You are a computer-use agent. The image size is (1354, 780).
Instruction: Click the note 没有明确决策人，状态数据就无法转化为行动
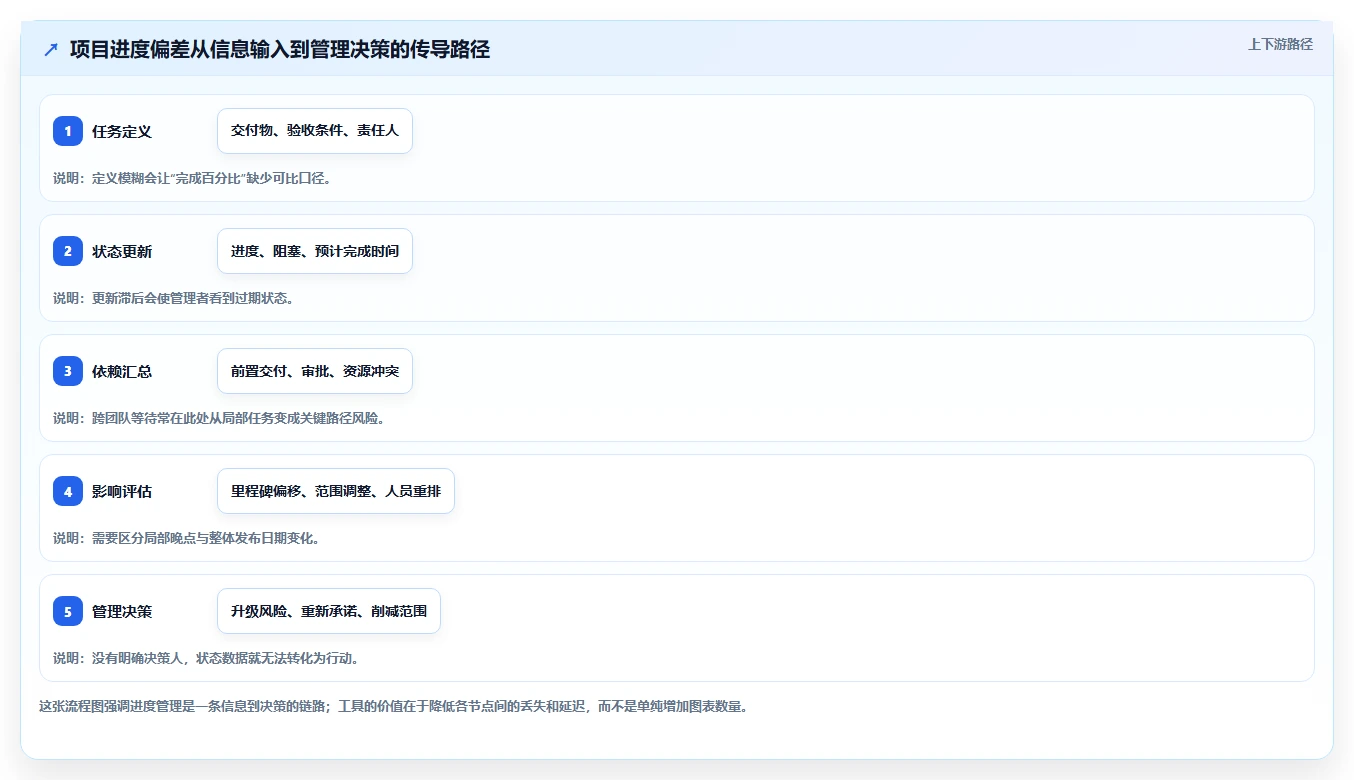206,658
